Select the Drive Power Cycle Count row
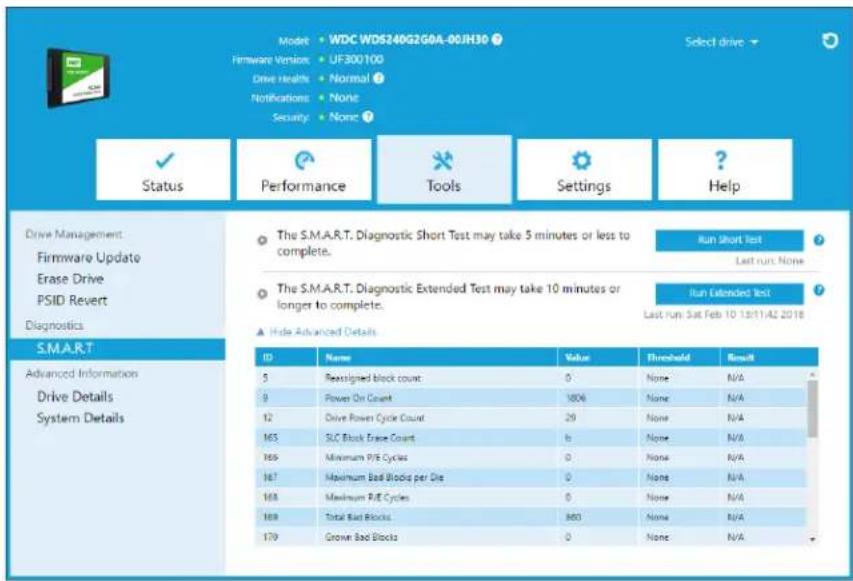Screen dimensions: 853x581 point(531,418)
